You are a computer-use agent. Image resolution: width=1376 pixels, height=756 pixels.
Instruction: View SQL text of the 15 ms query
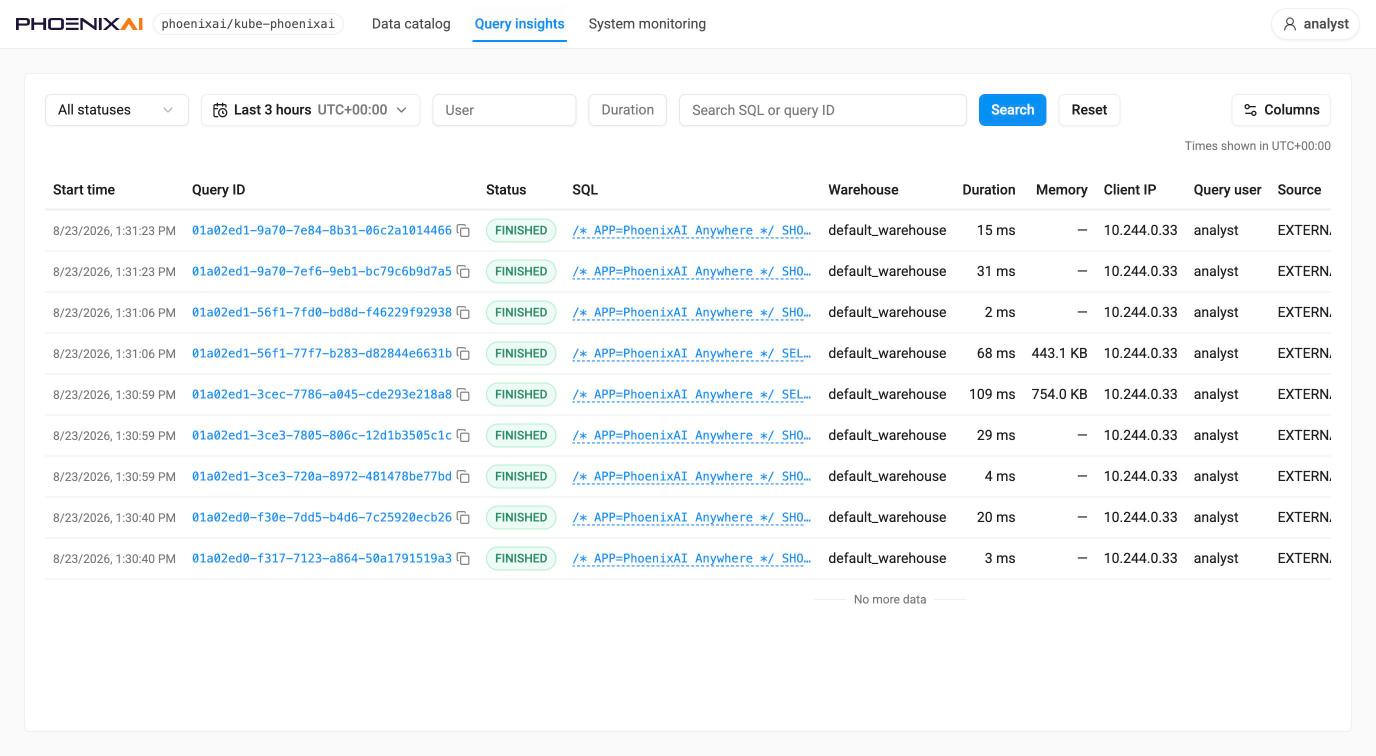691,231
